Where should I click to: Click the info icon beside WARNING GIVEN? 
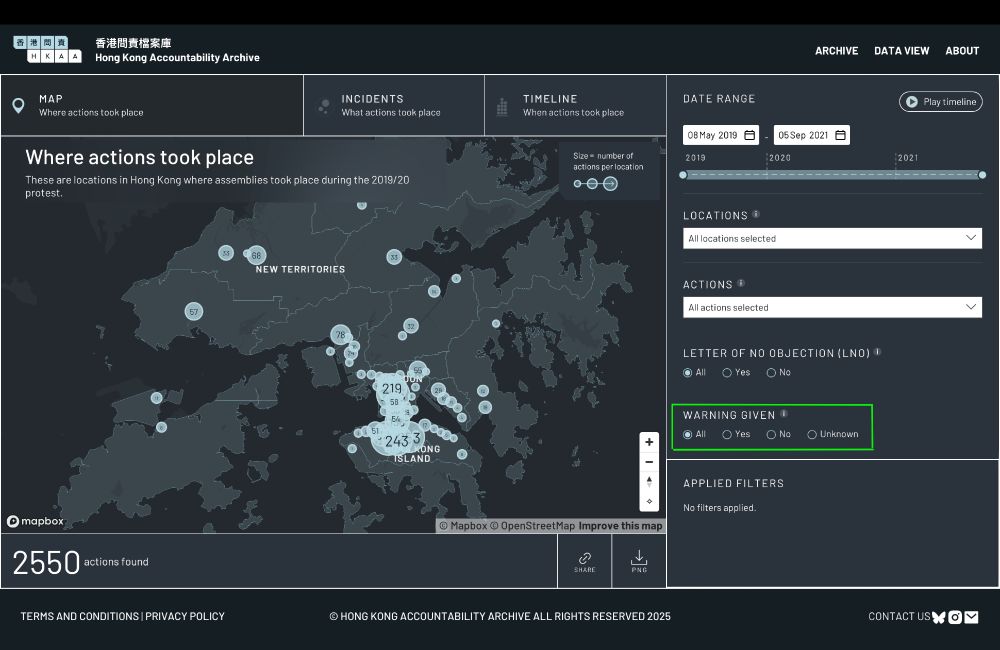784,413
